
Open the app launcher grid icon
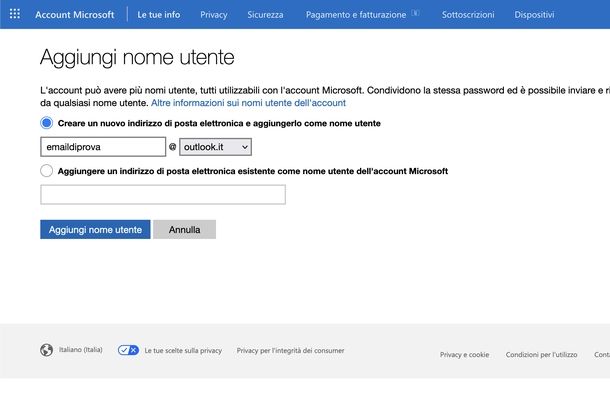pyautogui.click(x=15, y=14)
